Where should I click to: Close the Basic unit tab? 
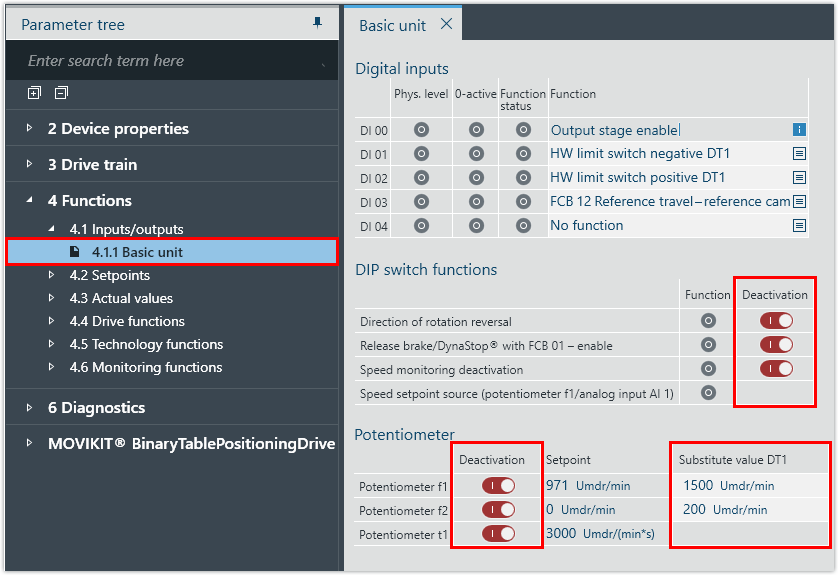pyautogui.click(x=446, y=24)
